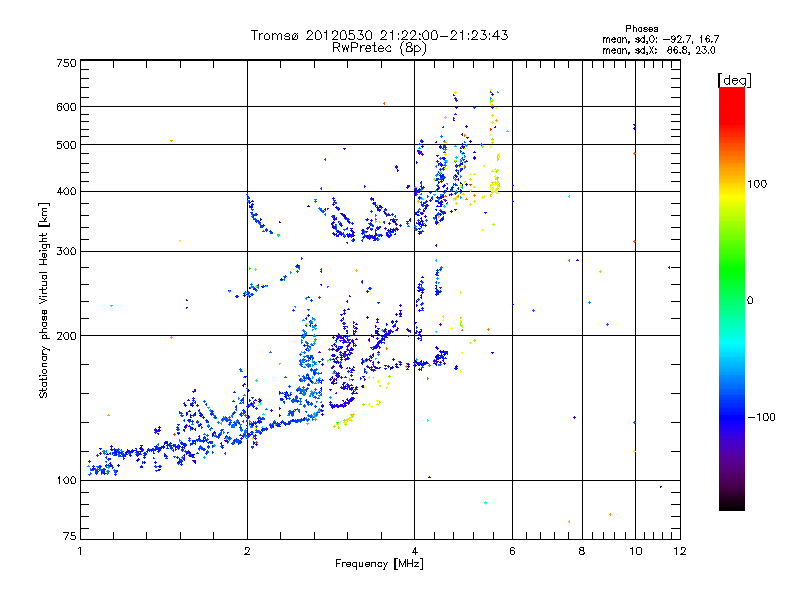Viewport: 800px width, 600px height.
Task: Click the '-100' colorbar tick label
Action: click(x=762, y=417)
